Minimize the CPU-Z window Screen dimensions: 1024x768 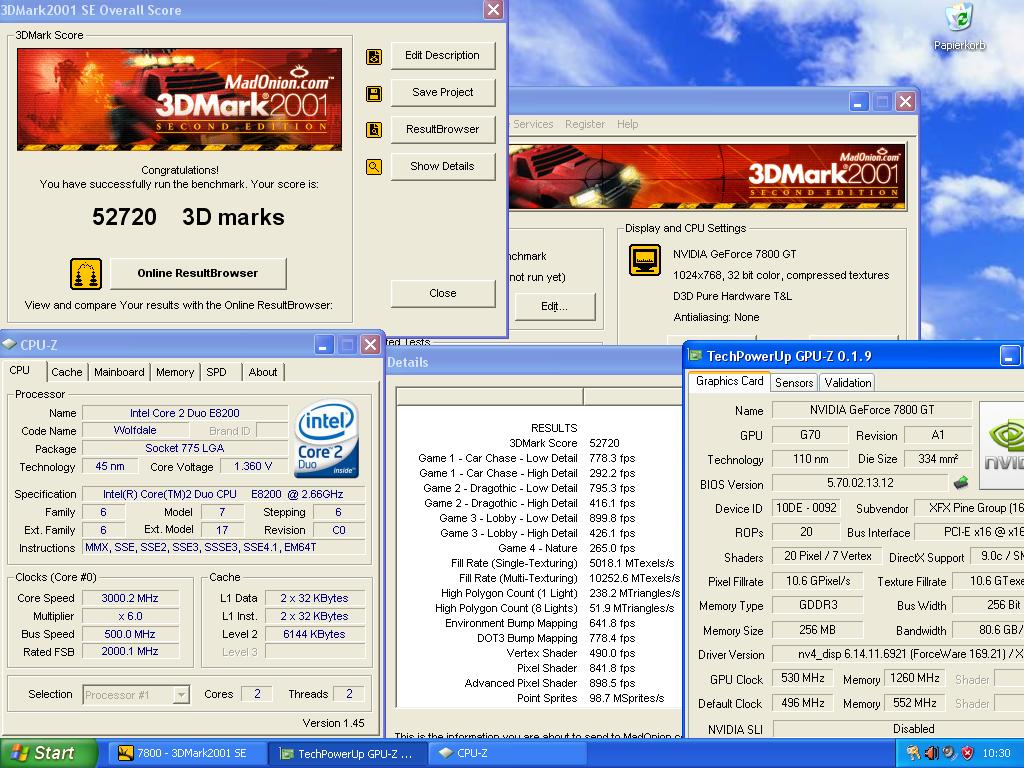pos(324,344)
